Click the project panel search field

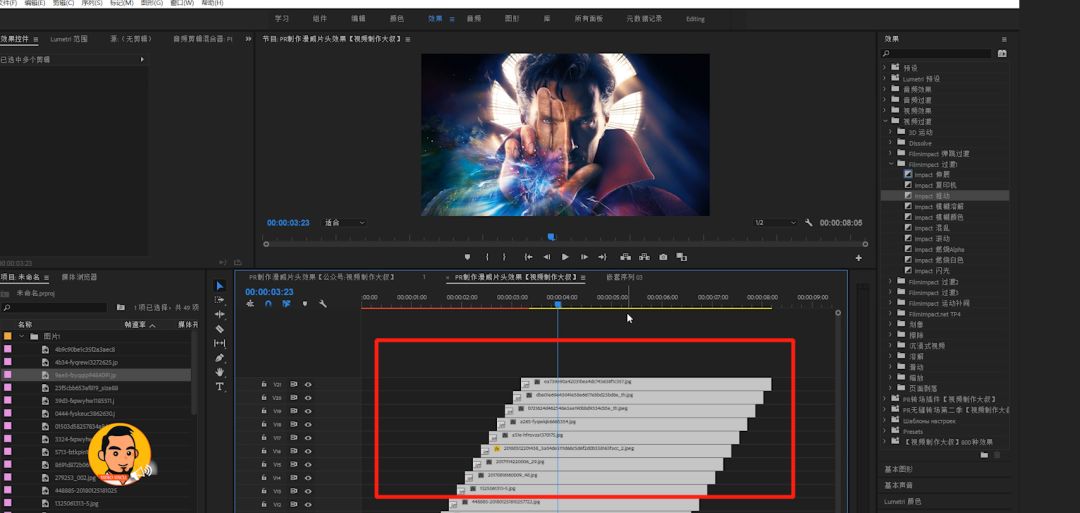(54, 308)
